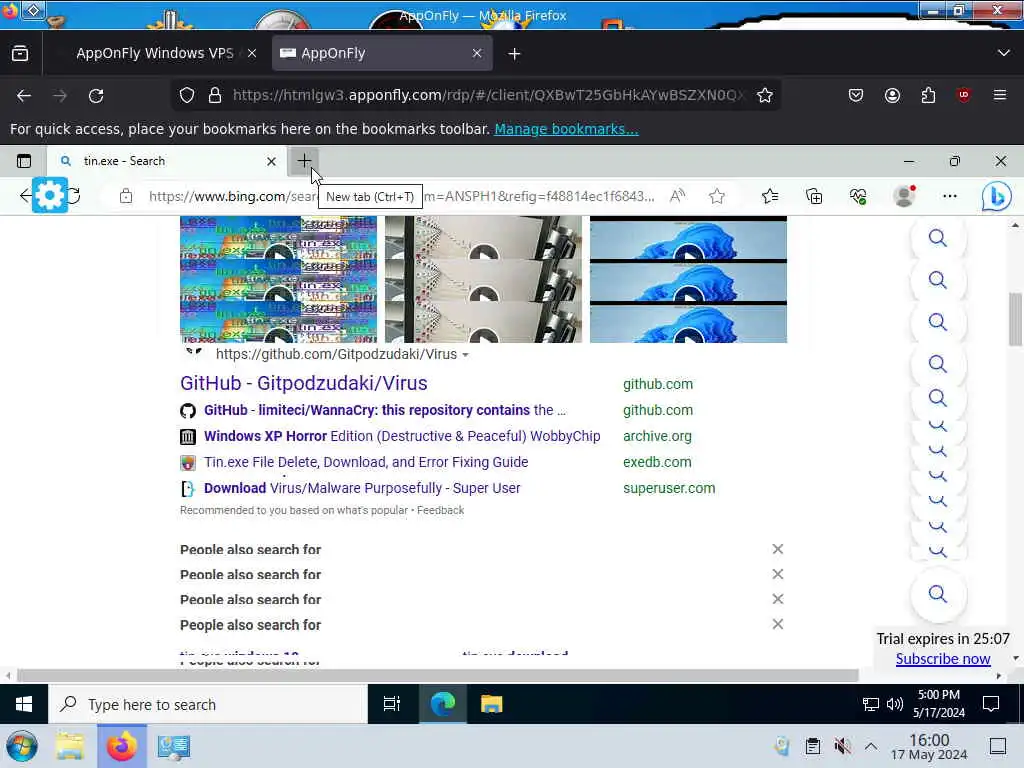Open Edge settings and more ellipsis
This screenshot has width=1024, height=768.
[x=950, y=196]
